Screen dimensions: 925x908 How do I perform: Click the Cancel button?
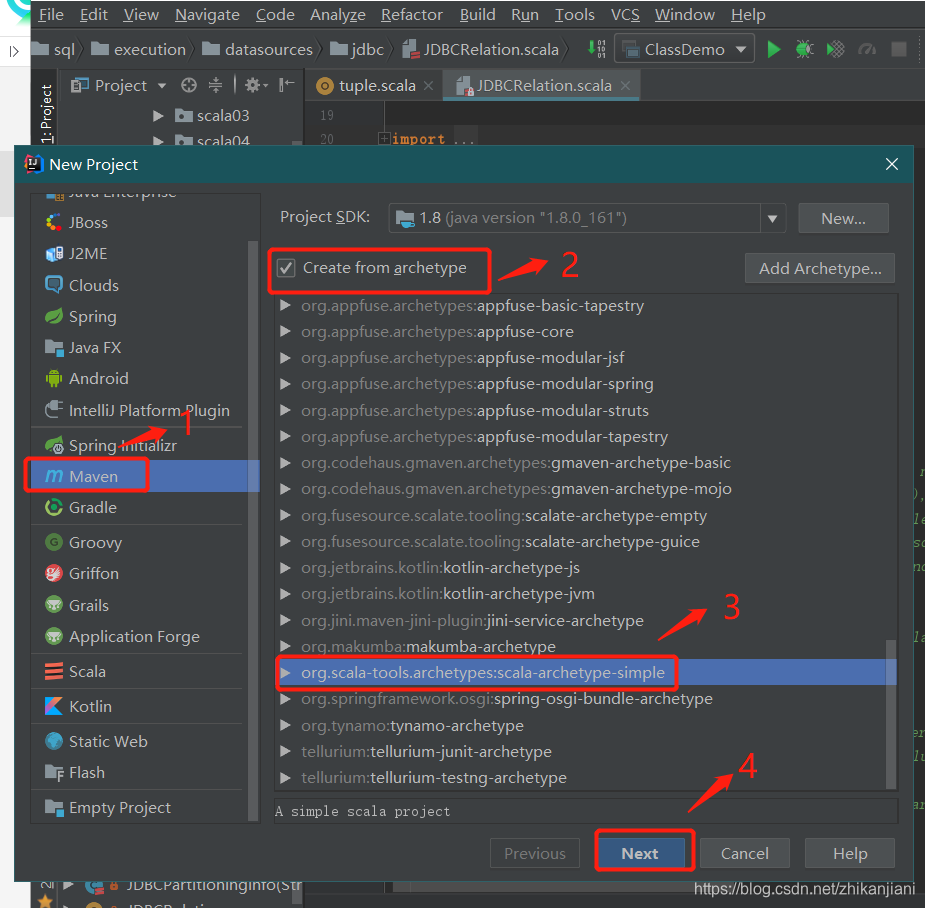(x=744, y=853)
